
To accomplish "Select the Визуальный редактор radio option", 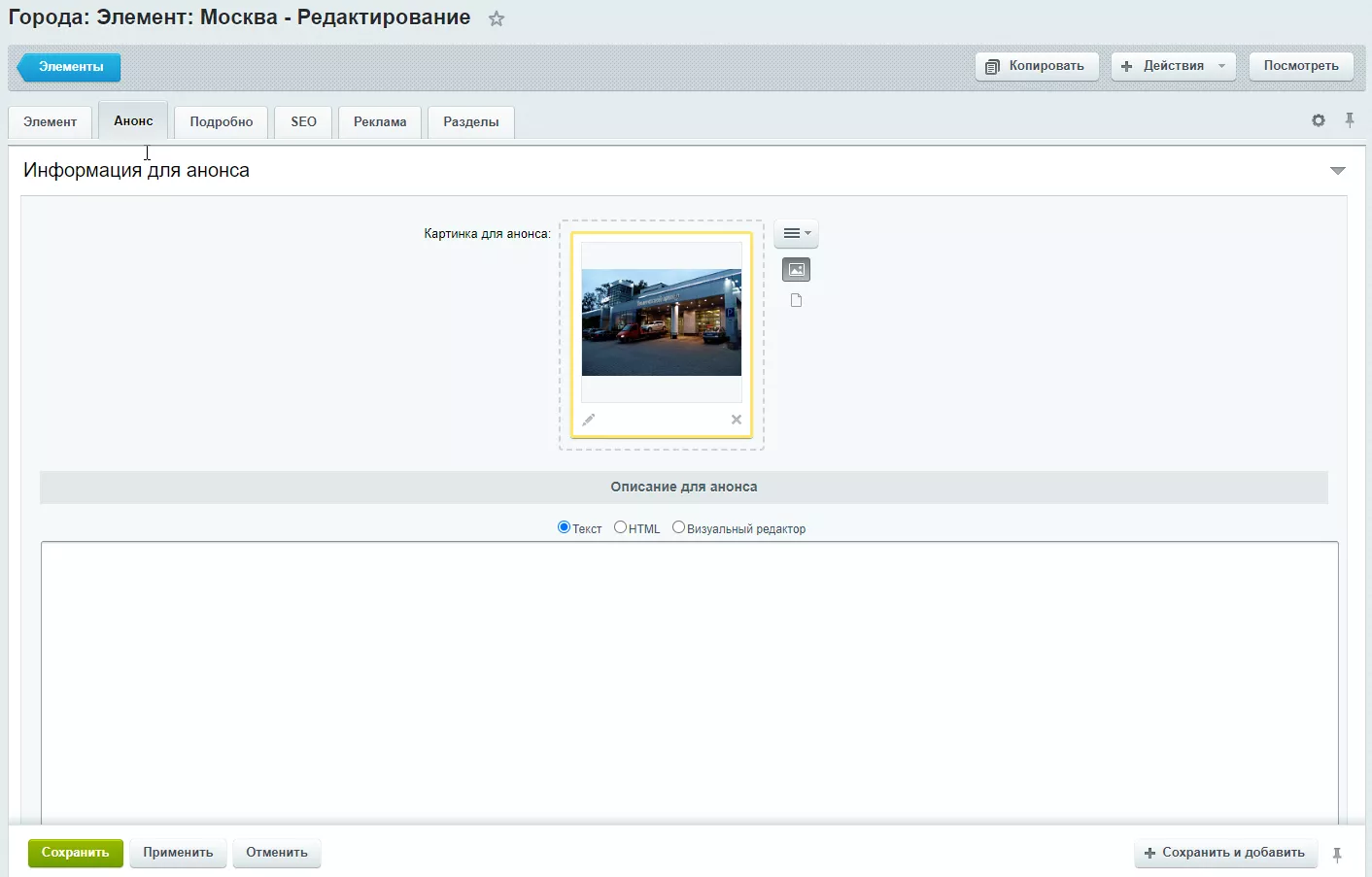I will [678, 527].
